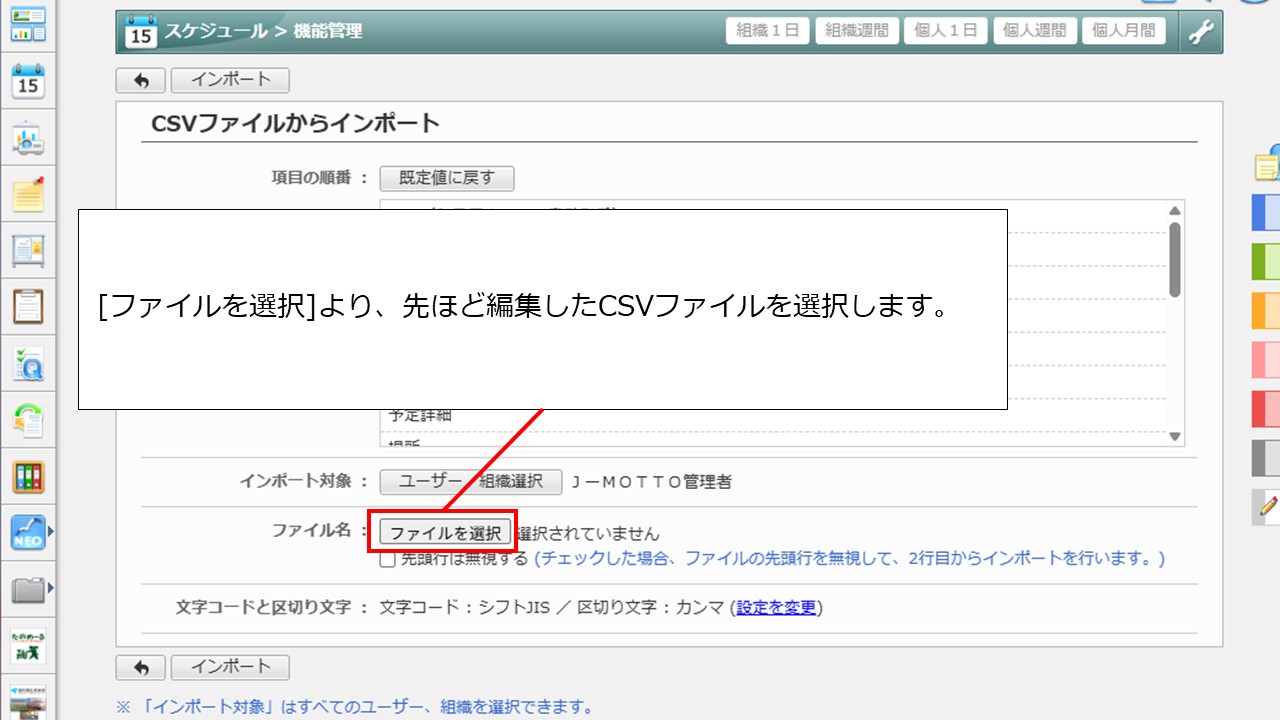Expand the folder sidebar menu arrow
Image resolution: width=1280 pixels, height=720 pixels.
click(x=51, y=589)
